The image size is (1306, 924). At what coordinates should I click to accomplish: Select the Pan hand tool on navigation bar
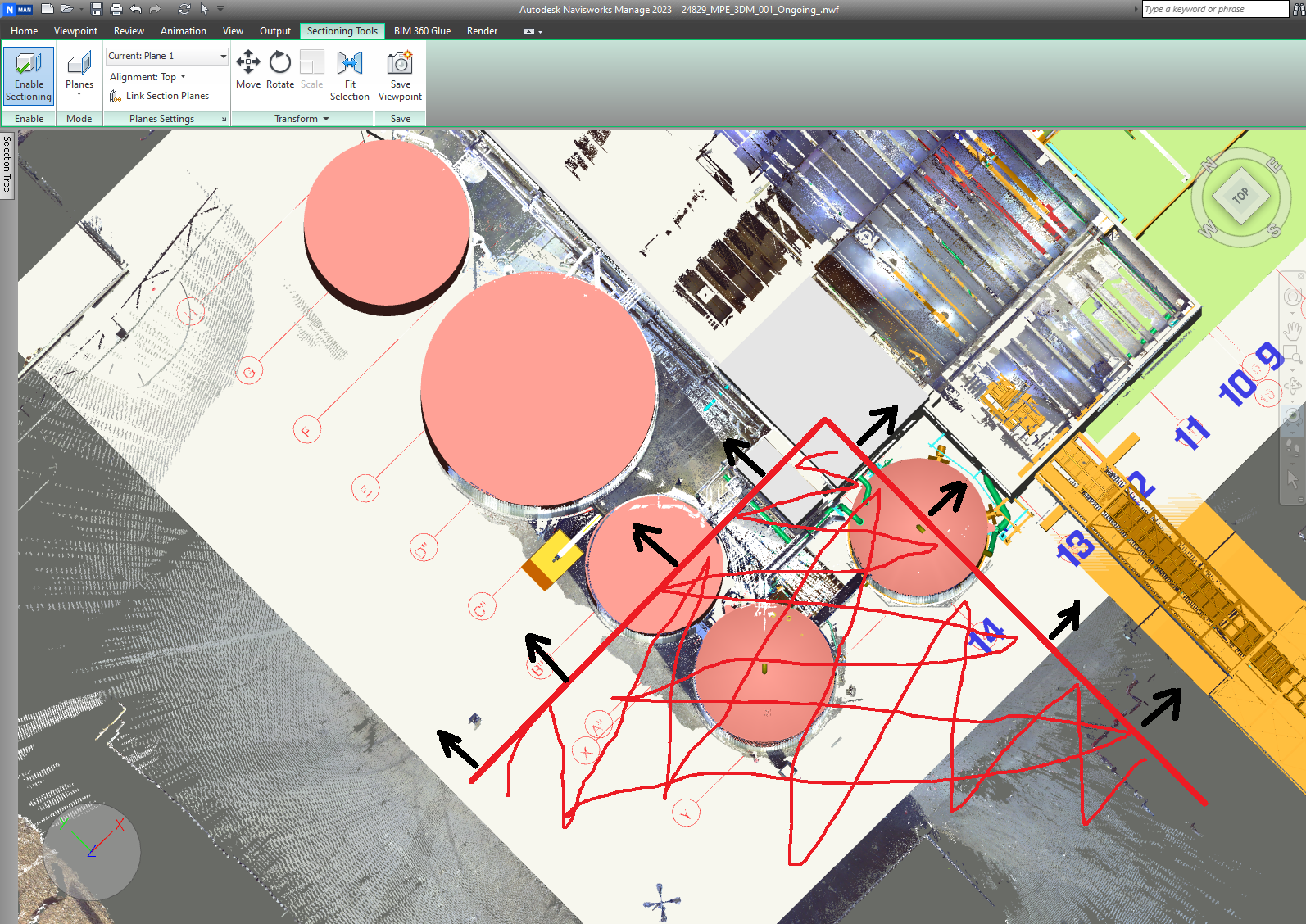click(x=1293, y=330)
